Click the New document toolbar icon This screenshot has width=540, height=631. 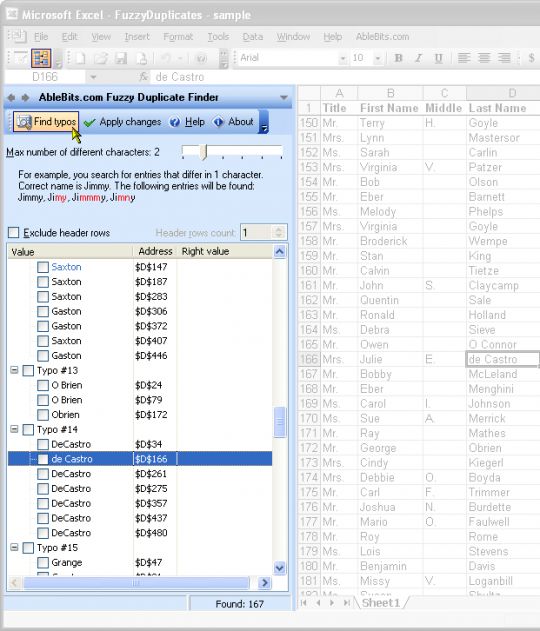(80, 58)
